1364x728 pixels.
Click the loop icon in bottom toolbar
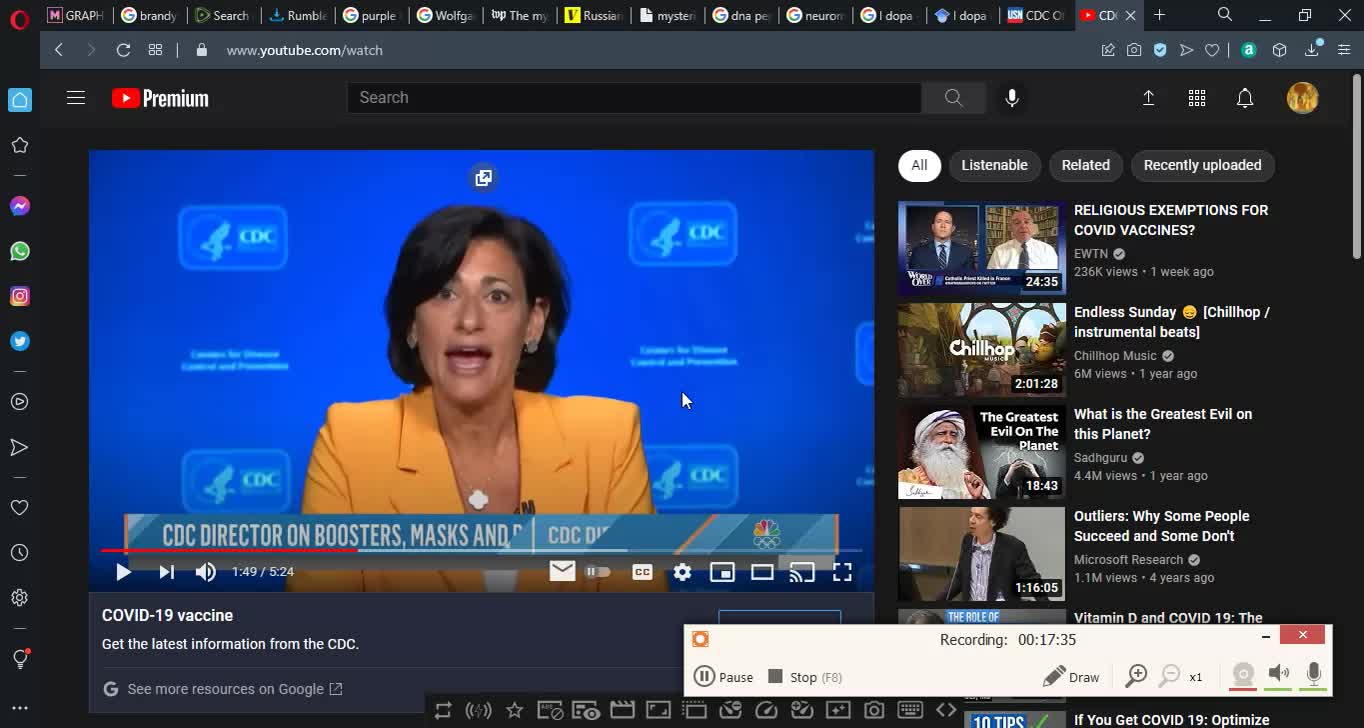click(x=443, y=710)
